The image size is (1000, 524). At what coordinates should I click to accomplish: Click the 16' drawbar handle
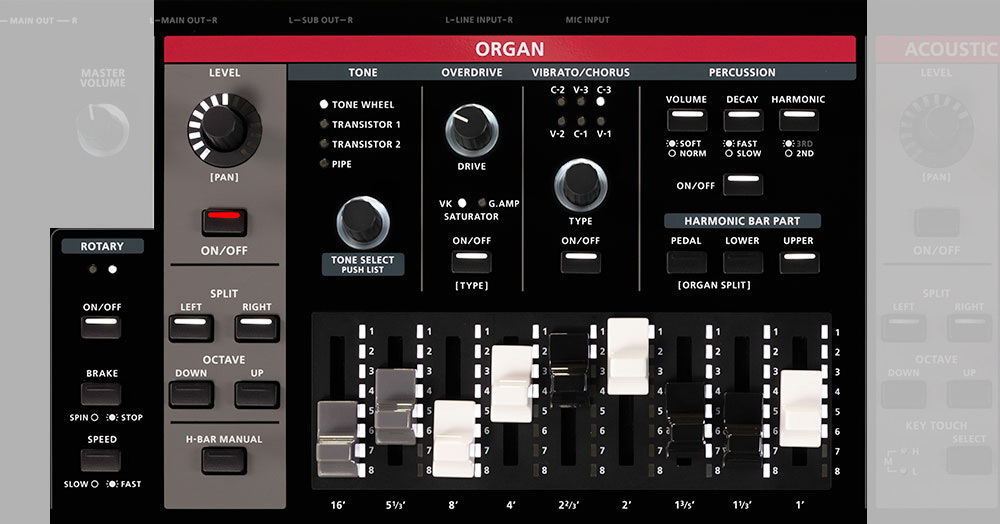(x=337, y=439)
